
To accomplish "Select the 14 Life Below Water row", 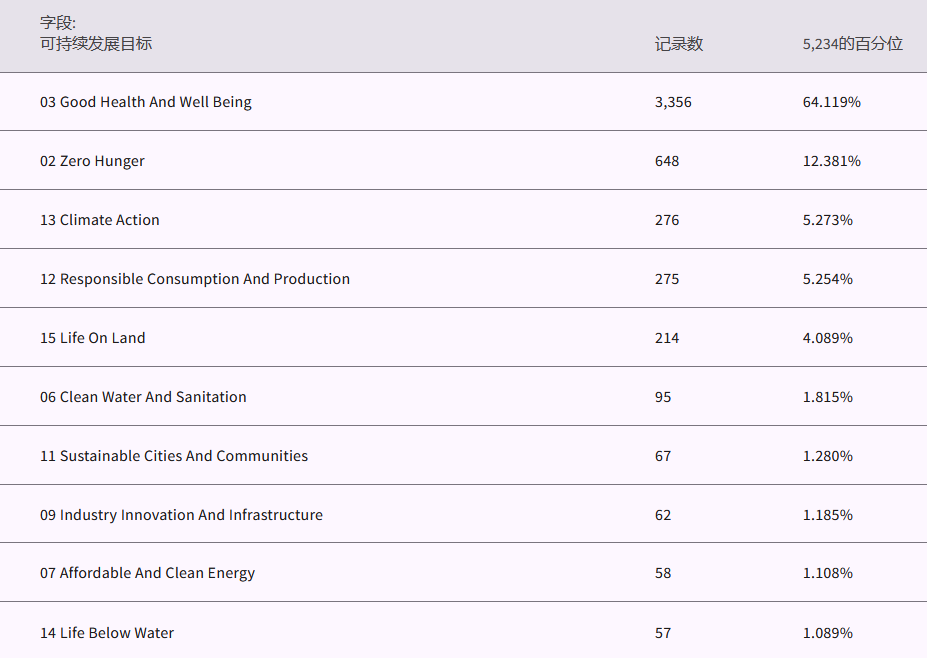I will pyautogui.click(x=107, y=633).
